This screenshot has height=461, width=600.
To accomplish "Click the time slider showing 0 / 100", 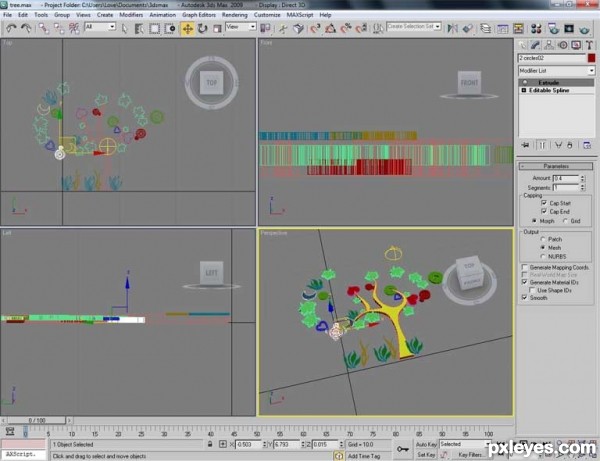I will tap(37, 420).
